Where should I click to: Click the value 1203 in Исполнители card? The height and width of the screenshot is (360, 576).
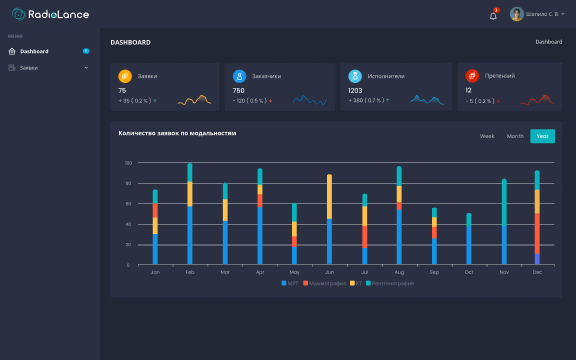coord(355,90)
